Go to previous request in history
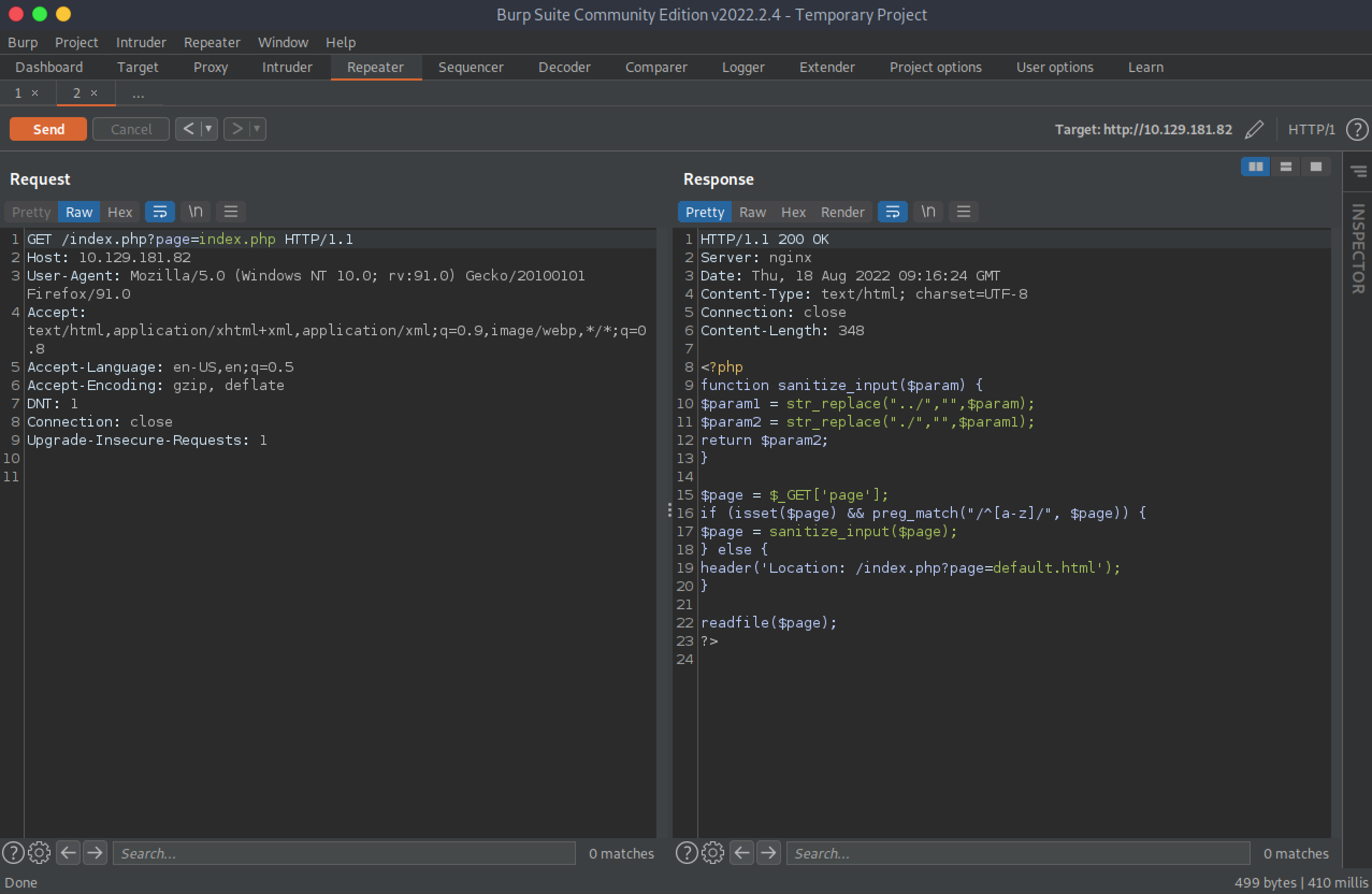This screenshot has height=894, width=1372. coord(189,128)
